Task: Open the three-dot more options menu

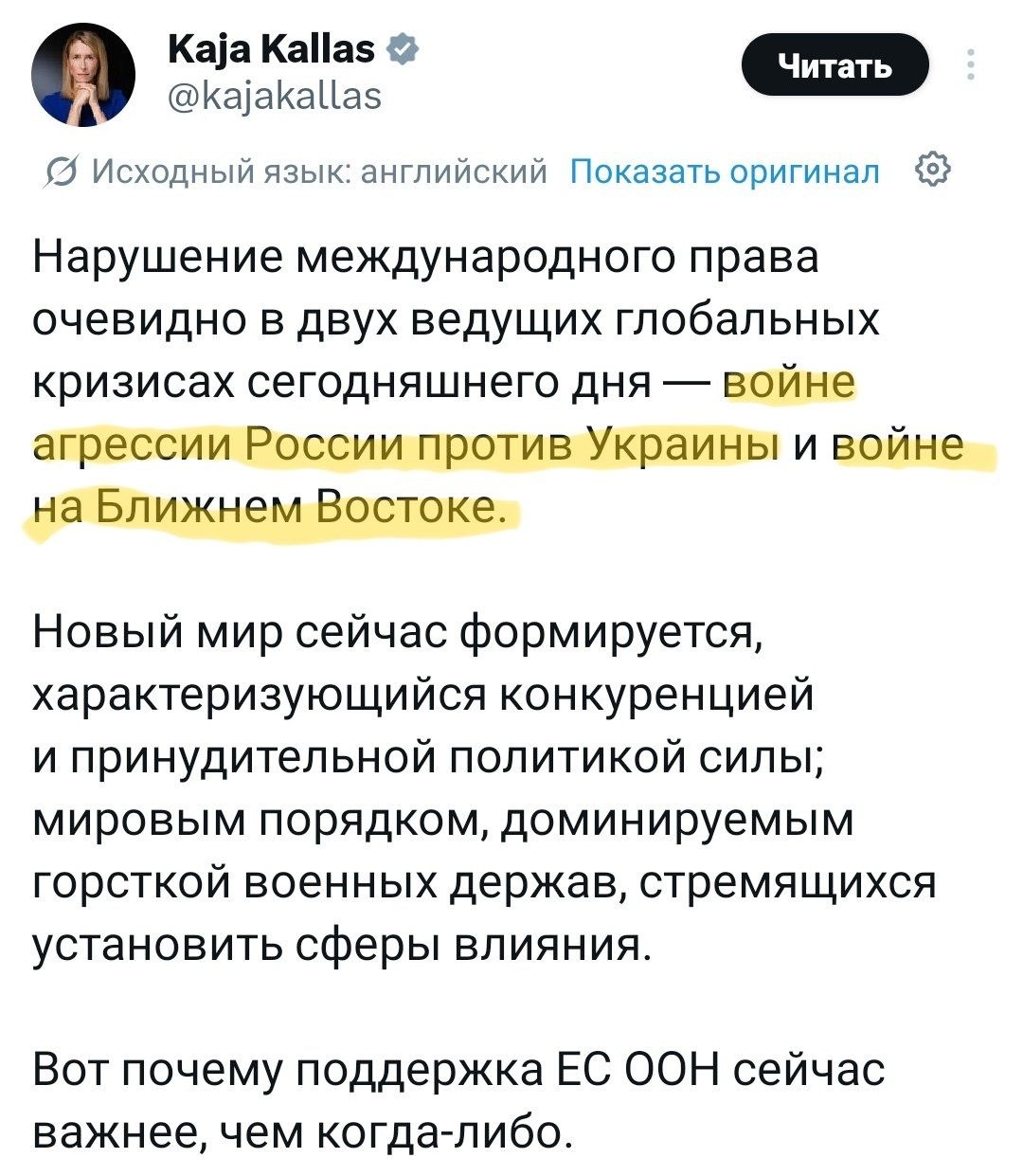Action: pyautogui.click(x=970, y=65)
